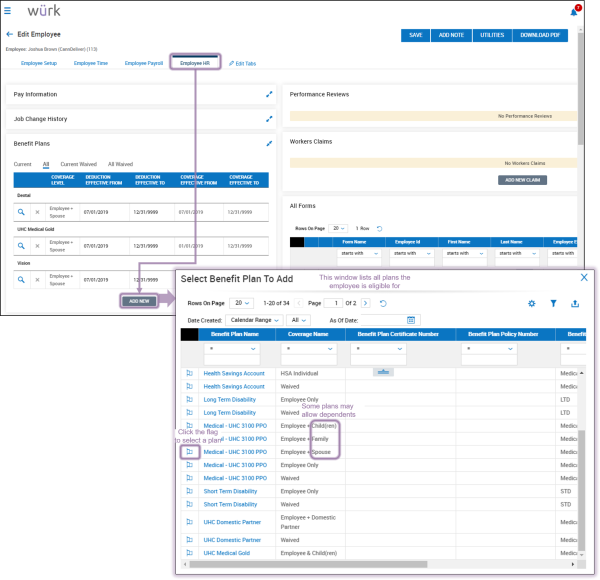Remove UHC Medical Gold plan via X icon

pos(37,246)
